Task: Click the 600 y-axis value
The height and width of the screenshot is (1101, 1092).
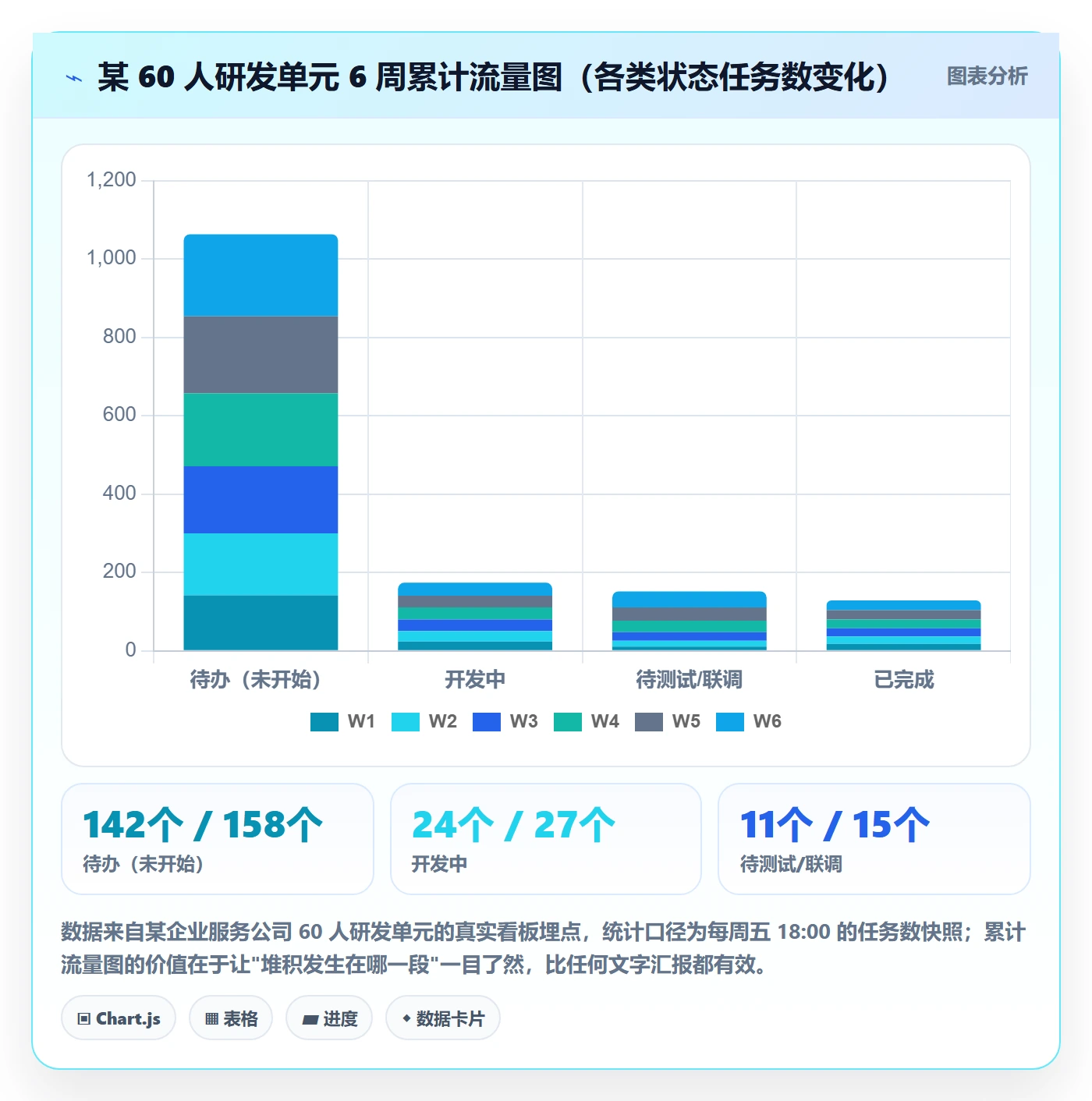Action: (119, 415)
